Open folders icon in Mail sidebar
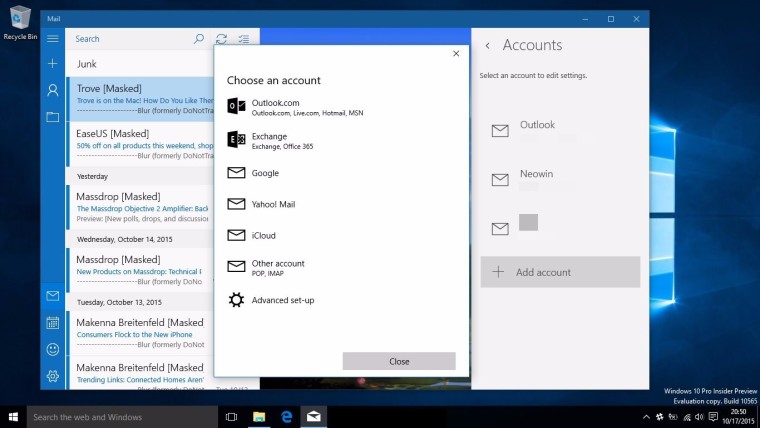The width and height of the screenshot is (760, 428). pyautogui.click(x=53, y=117)
